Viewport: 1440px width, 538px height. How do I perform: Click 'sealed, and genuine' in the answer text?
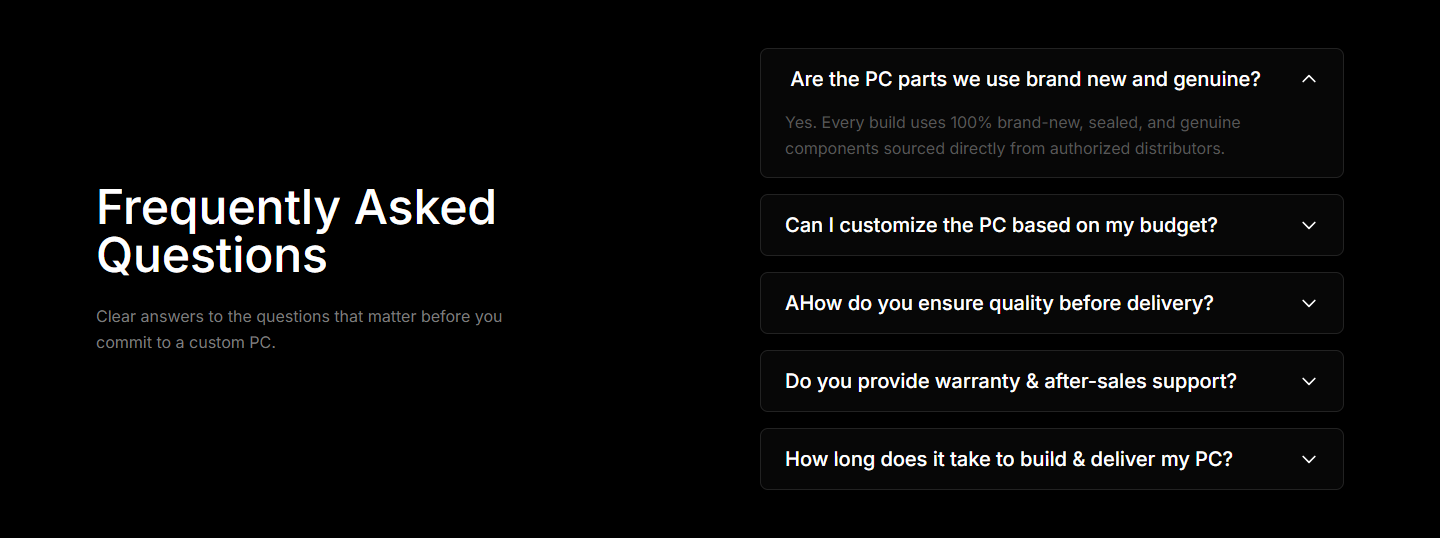tap(1166, 123)
